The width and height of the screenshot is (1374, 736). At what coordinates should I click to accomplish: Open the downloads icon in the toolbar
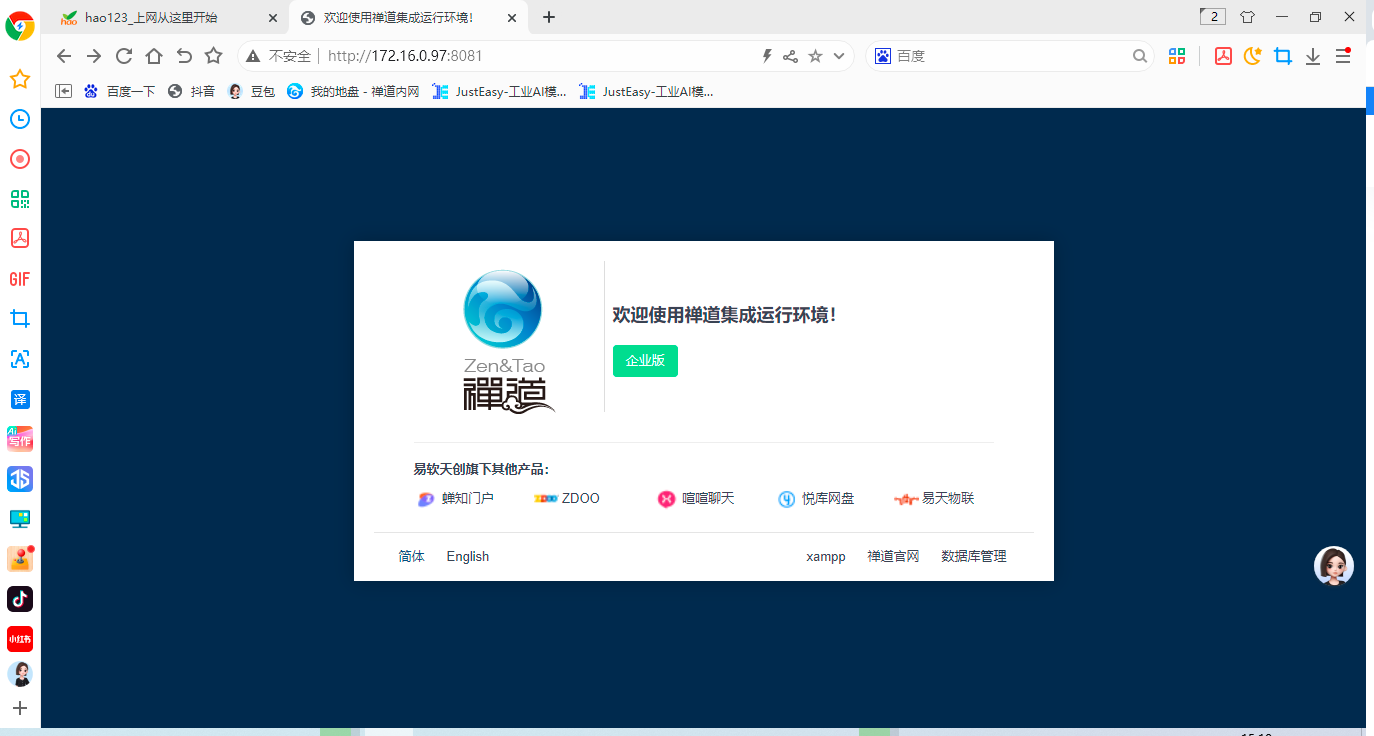[1313, 56]
